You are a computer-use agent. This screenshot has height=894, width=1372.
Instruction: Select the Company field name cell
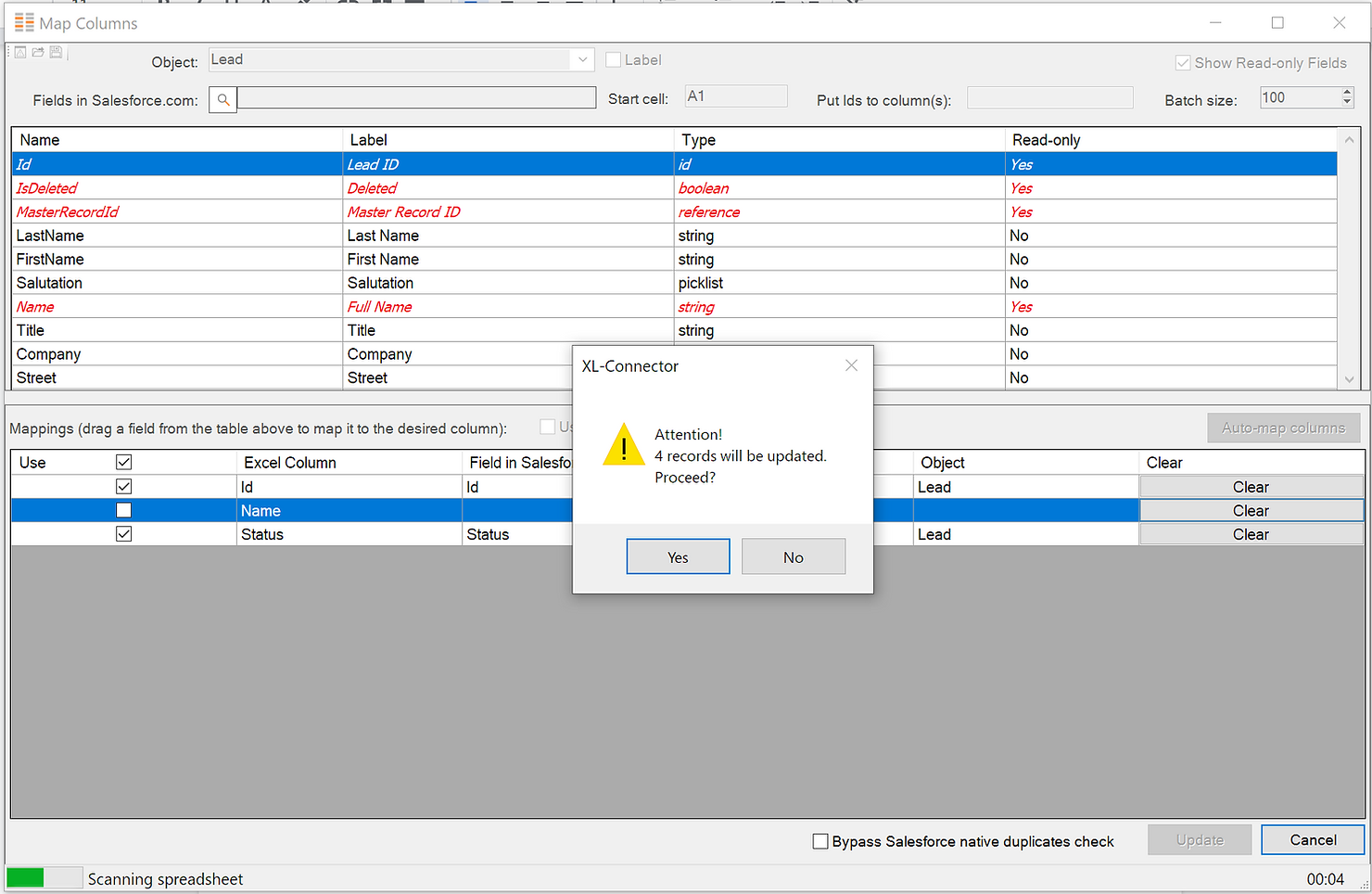click(x=177, y=354)
